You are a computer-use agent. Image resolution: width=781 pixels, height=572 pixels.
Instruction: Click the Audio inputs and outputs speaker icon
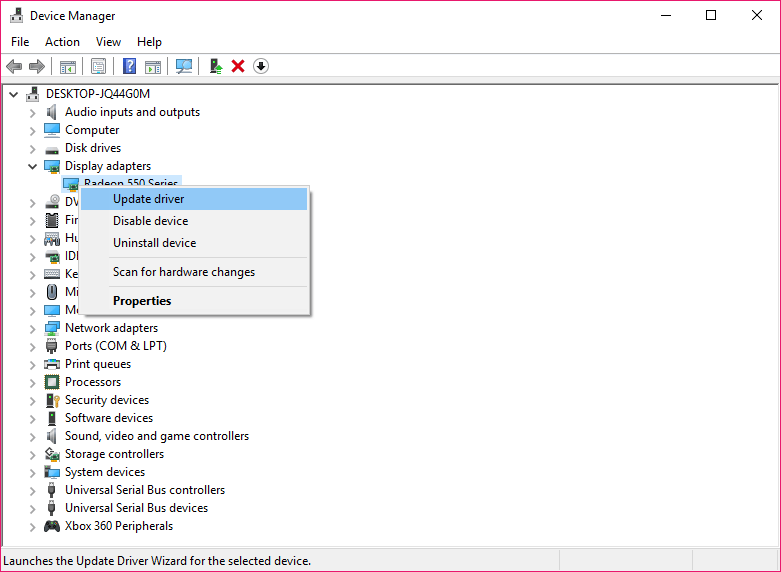52,112
